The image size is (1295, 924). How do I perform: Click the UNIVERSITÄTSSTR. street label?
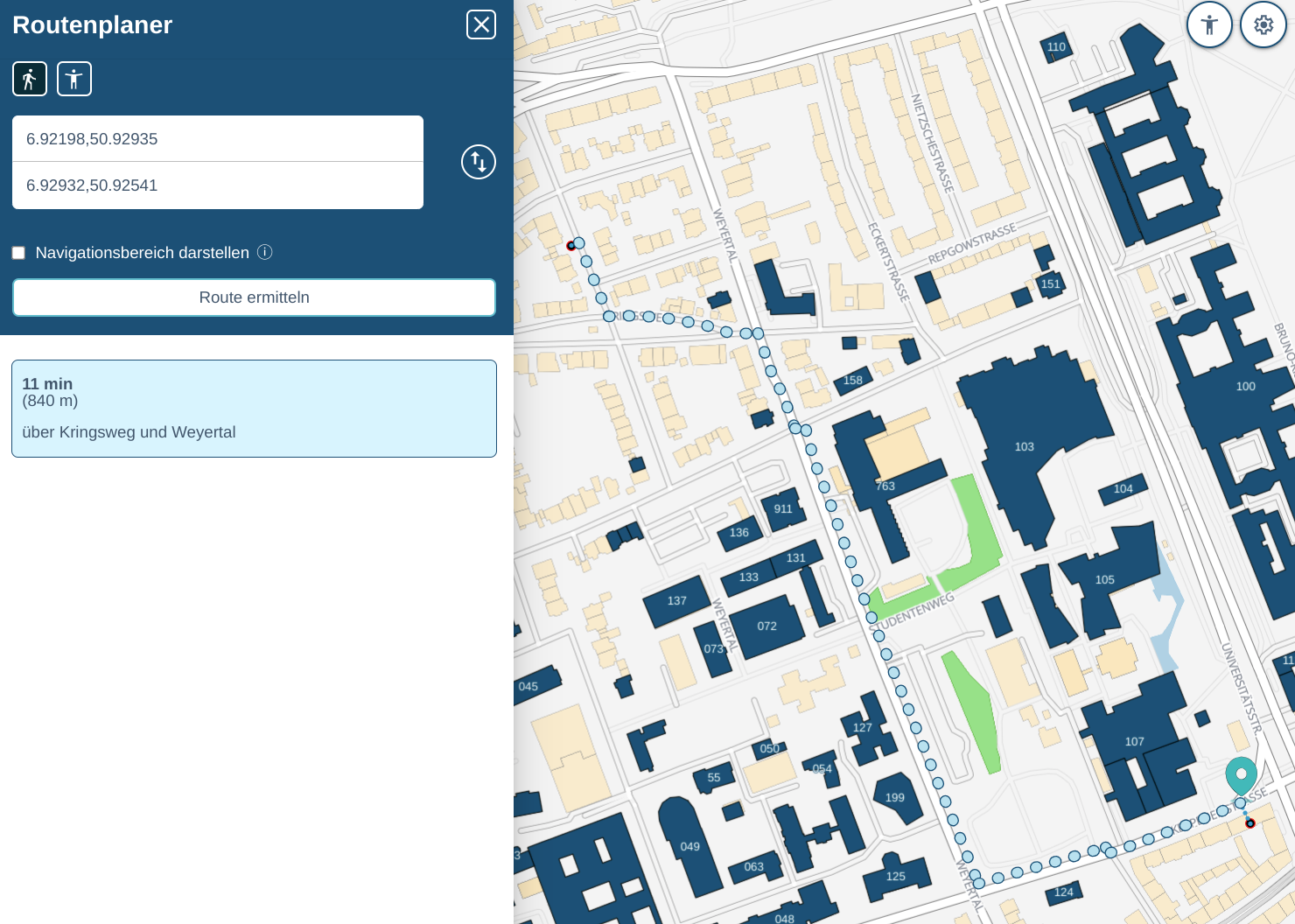click(1242, 688)
